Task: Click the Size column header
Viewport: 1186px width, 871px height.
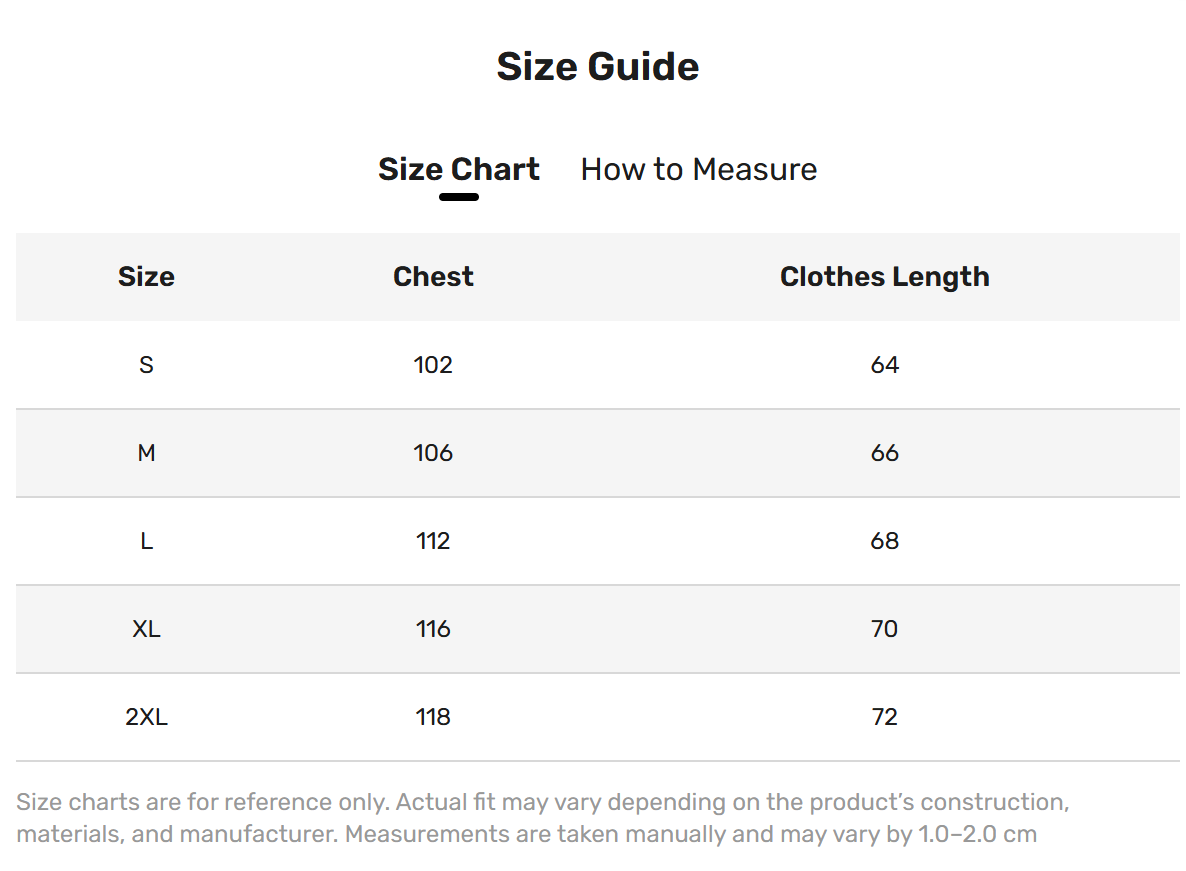Action: click(x=146, y=277)
